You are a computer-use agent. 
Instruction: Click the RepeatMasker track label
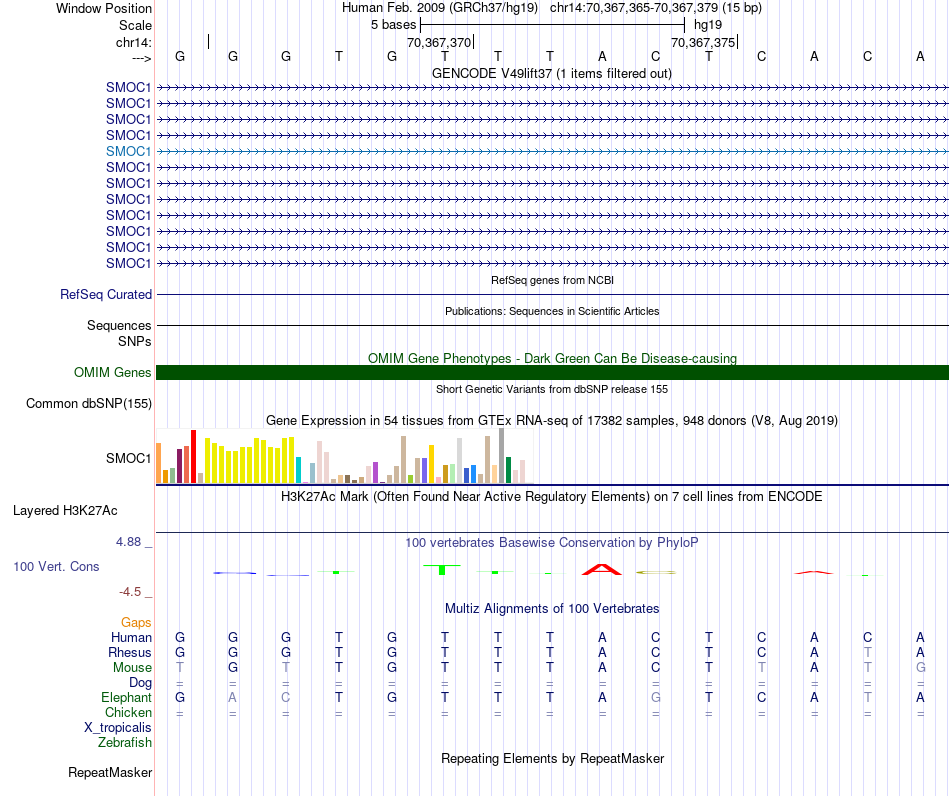click(x=110, y=772)
